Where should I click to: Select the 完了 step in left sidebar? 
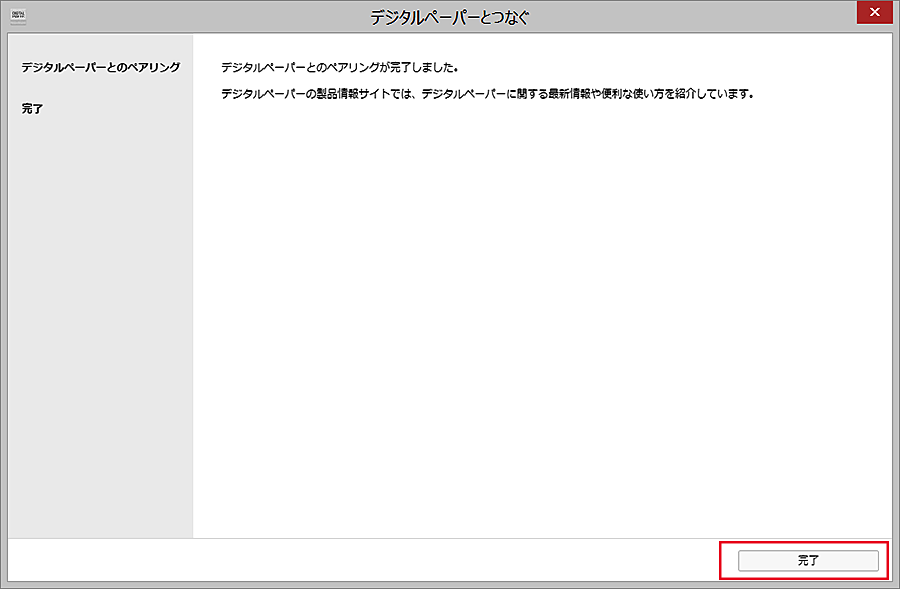[32, 108]
